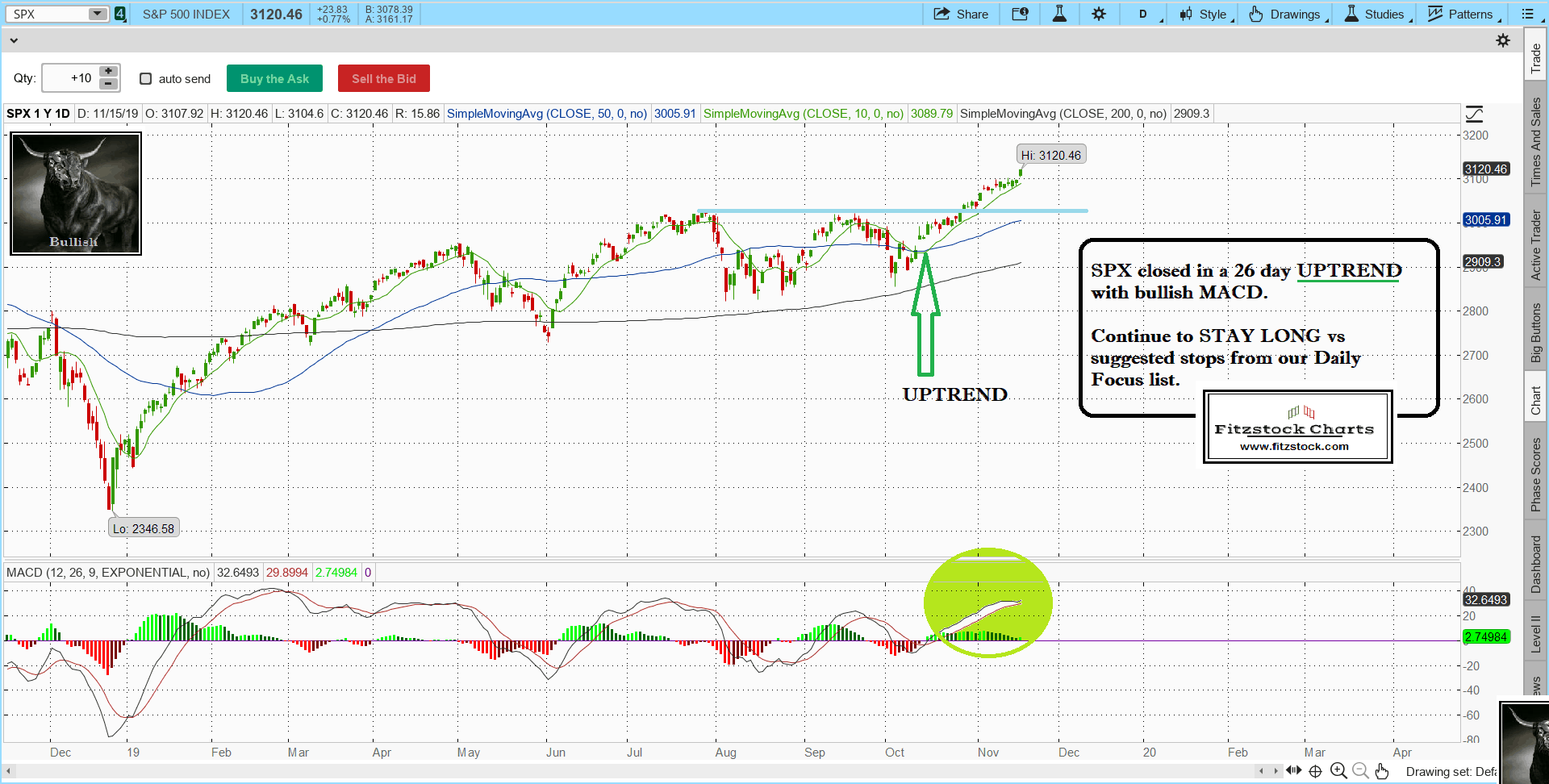Click the Sell the Bid button

click(x=384, y=79)
